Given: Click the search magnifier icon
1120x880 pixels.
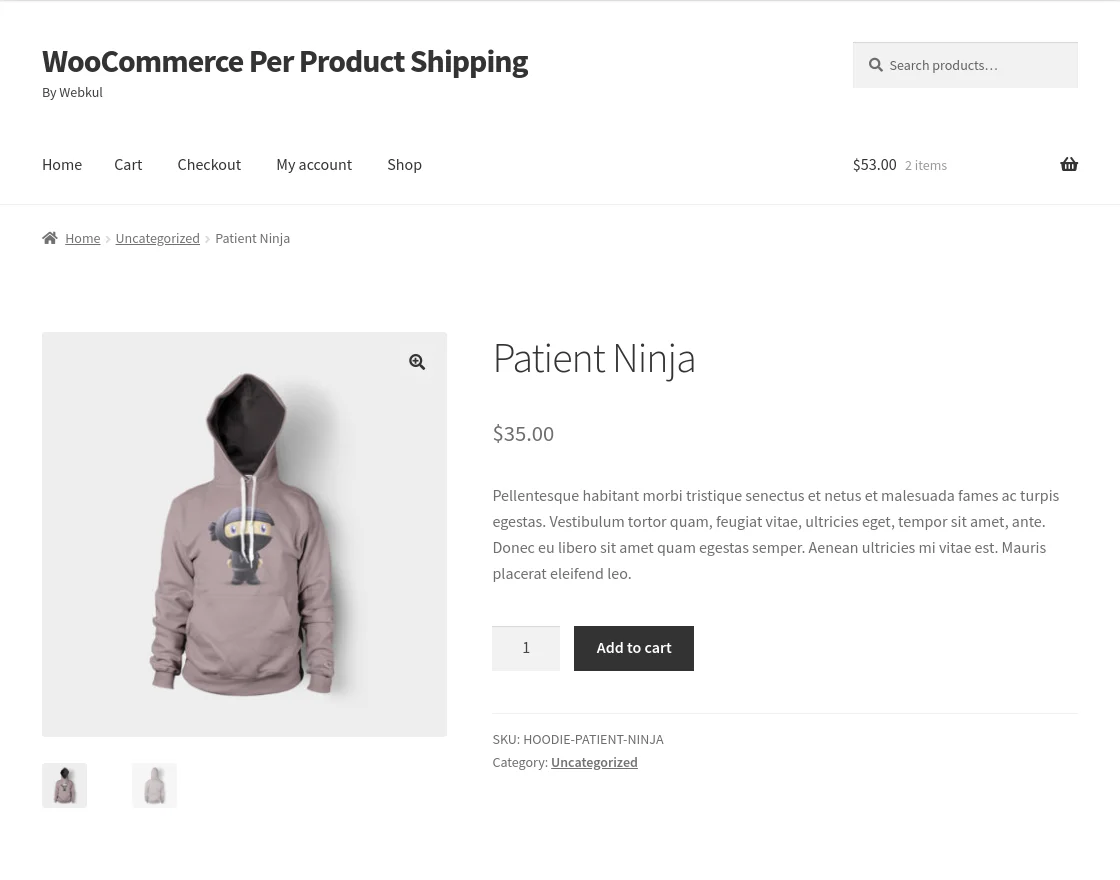Looking at the screenshot, I should pos(876,64).
